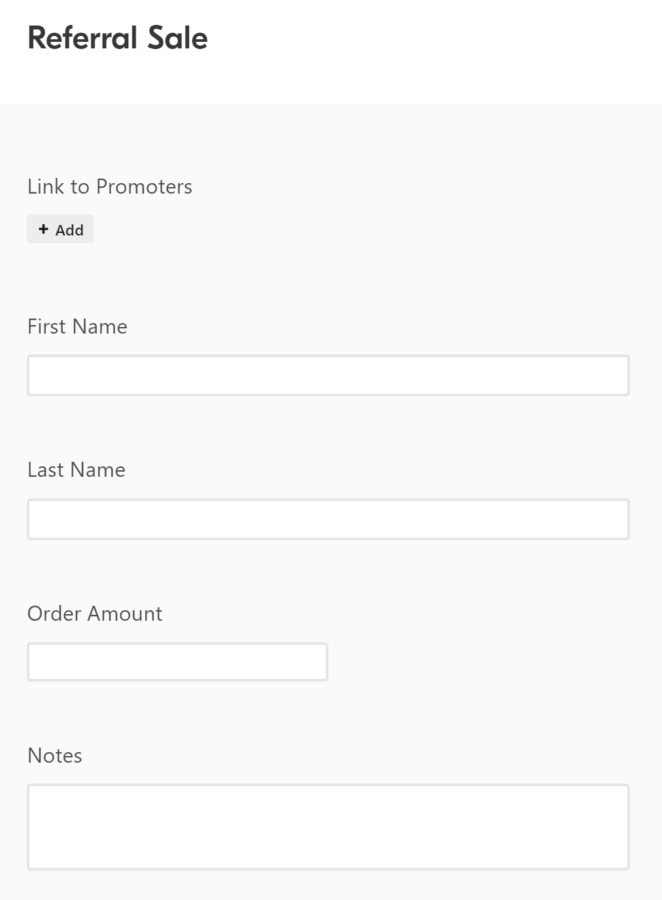Screen dimensions: 662x900
Task: Place cursor in the First Name entry box
Action: (x=327, y=375)
